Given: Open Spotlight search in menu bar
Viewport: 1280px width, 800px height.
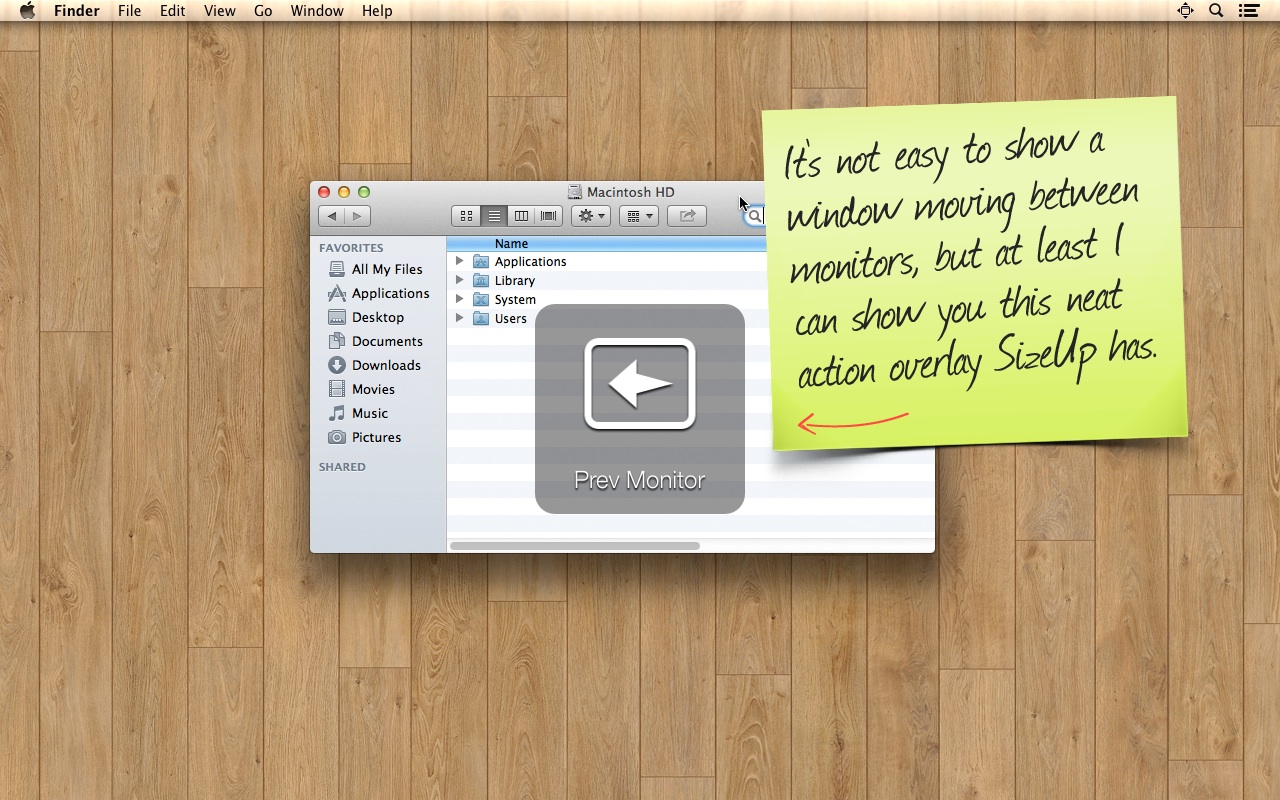Looking at the screenshot, I should 1216,11.
